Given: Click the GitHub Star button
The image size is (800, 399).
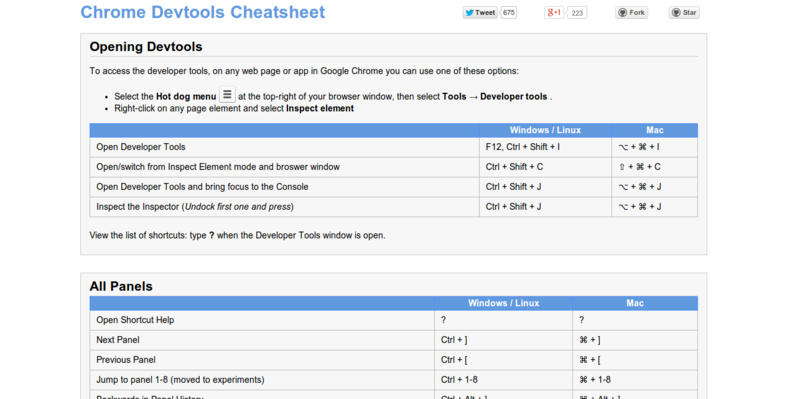Looking at the screenshot, I should (684, 13).
